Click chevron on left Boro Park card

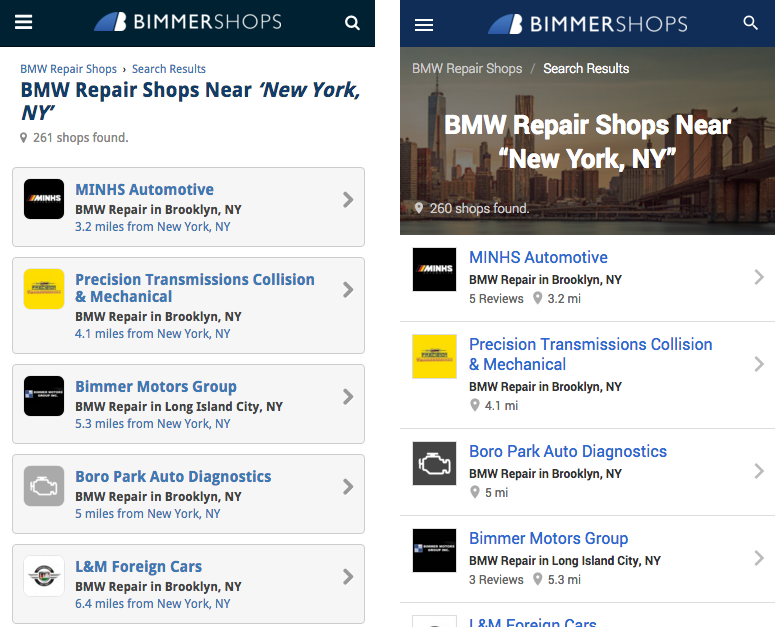(348, 487)
